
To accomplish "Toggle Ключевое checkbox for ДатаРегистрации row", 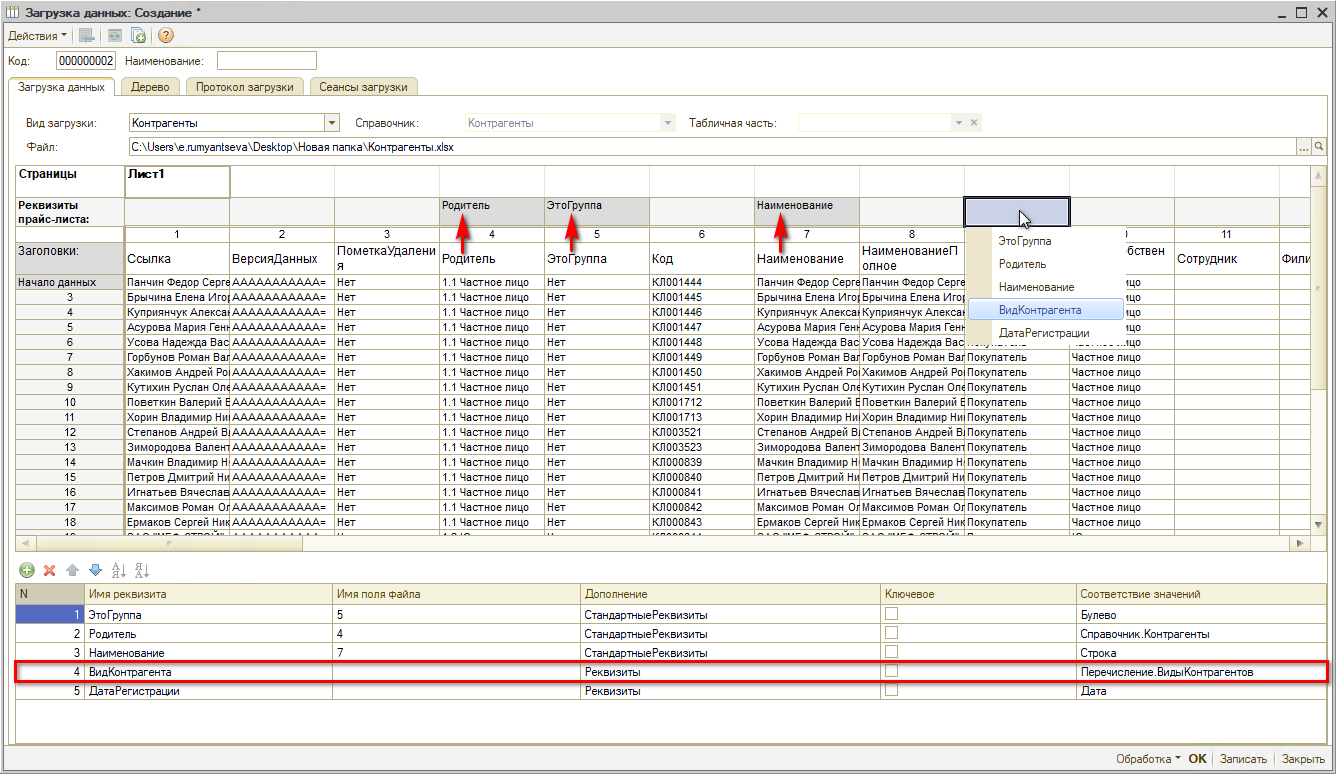I will pos(891,691).
